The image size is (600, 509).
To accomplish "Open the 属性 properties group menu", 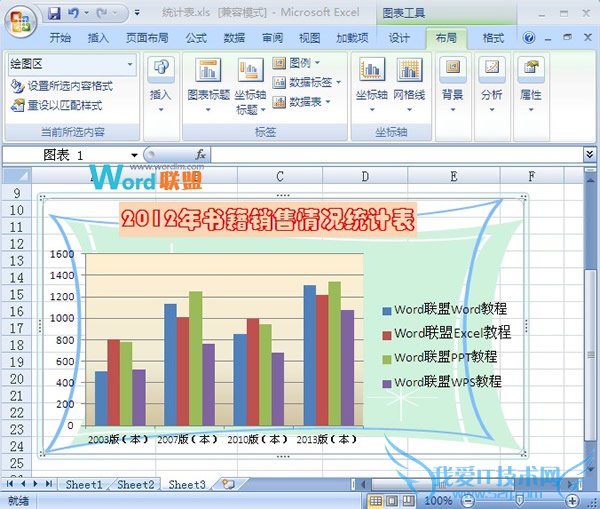I will [x=531, y=85].
